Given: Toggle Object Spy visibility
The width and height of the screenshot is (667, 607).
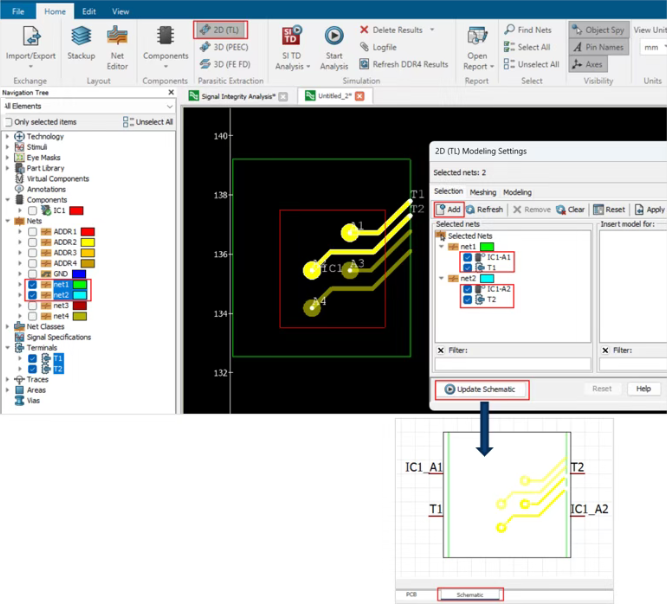Looking at the screenshot, I should (x=599, y=30).
